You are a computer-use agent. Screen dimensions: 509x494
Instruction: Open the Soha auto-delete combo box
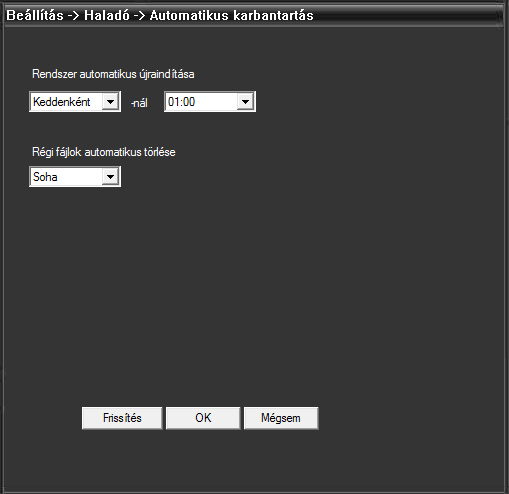(75, 177)
